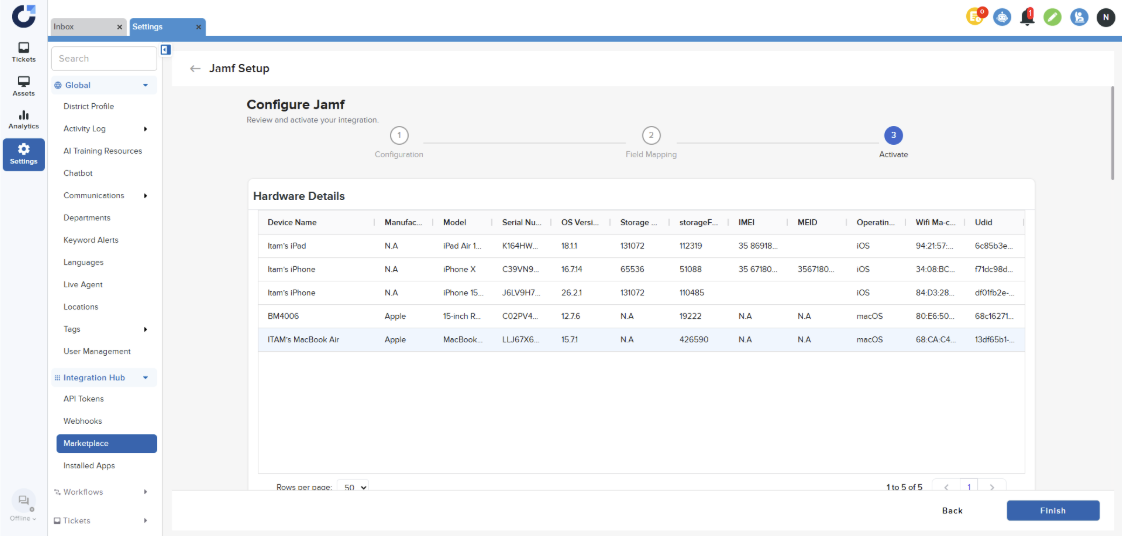Click the green pencil edit icon
The image size is (1122, 536).
1053,17
